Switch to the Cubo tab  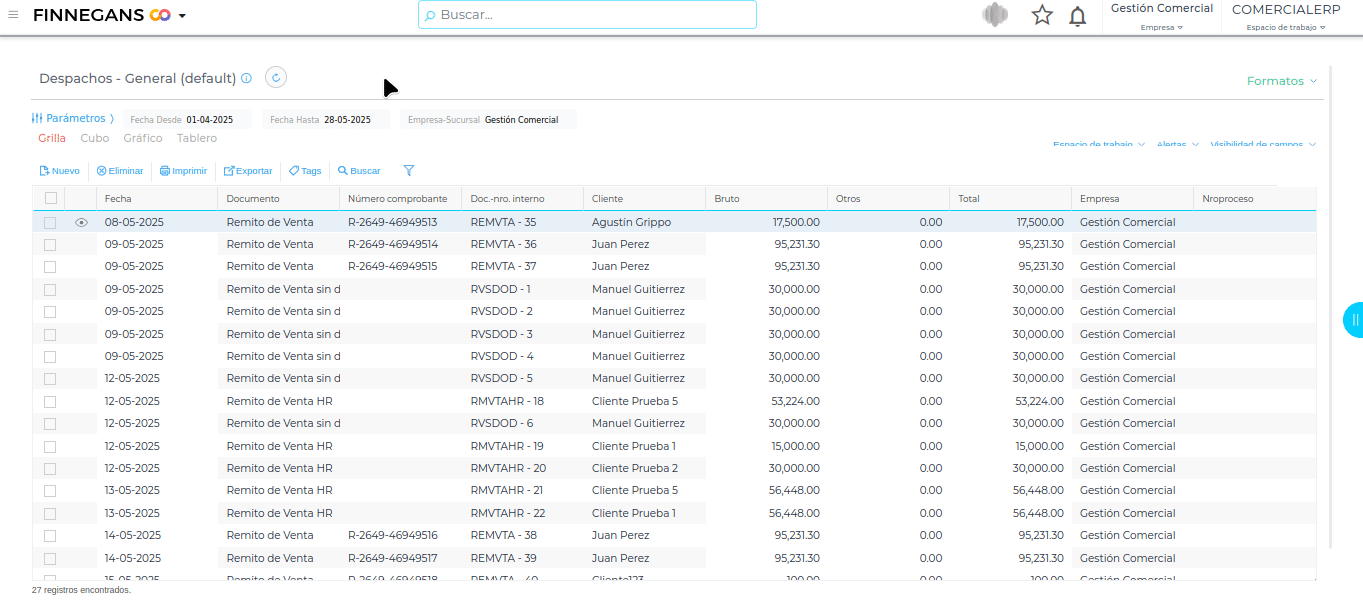tap(95, 138)
